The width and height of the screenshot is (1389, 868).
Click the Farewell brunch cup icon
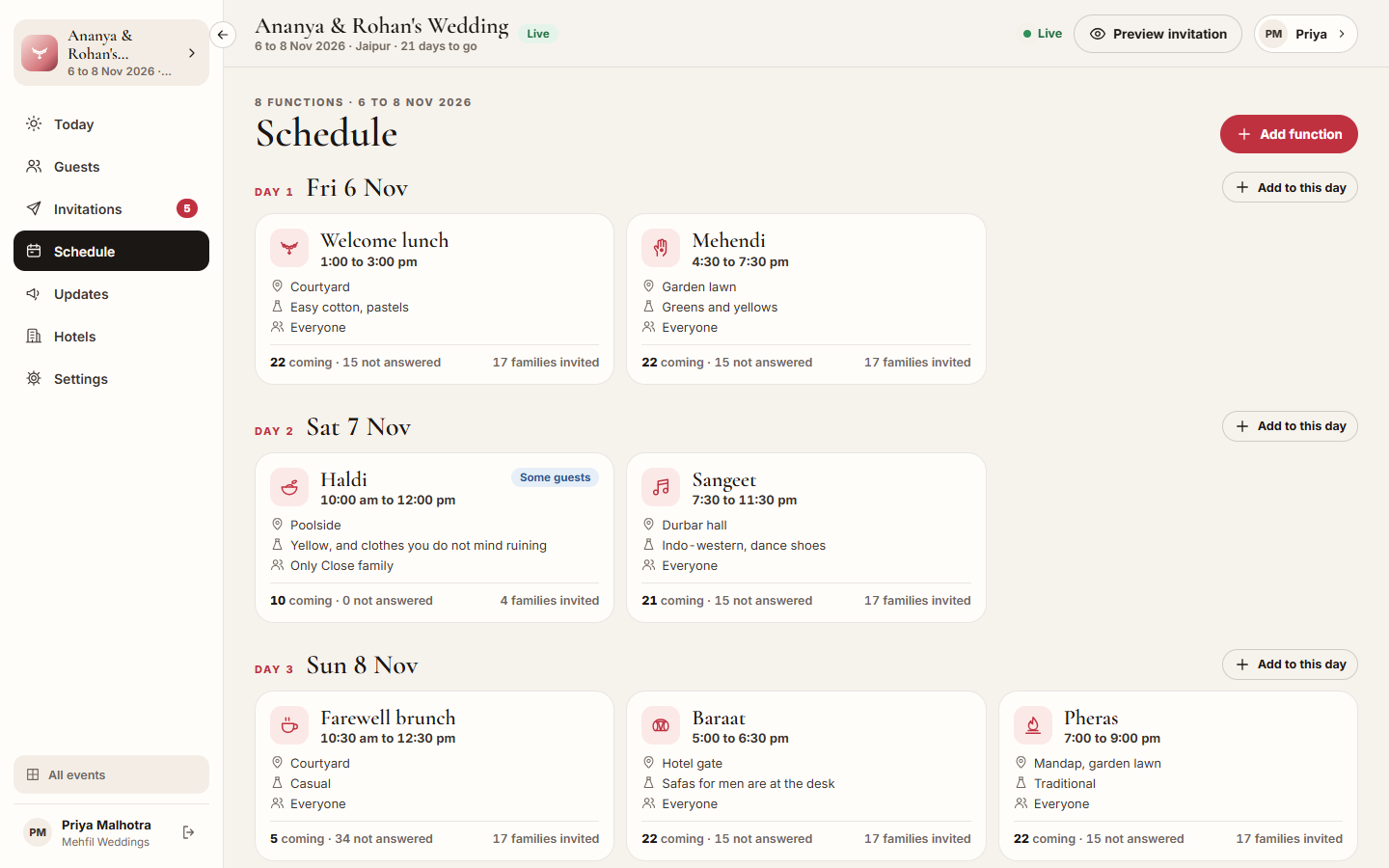[x=289, y=725]
